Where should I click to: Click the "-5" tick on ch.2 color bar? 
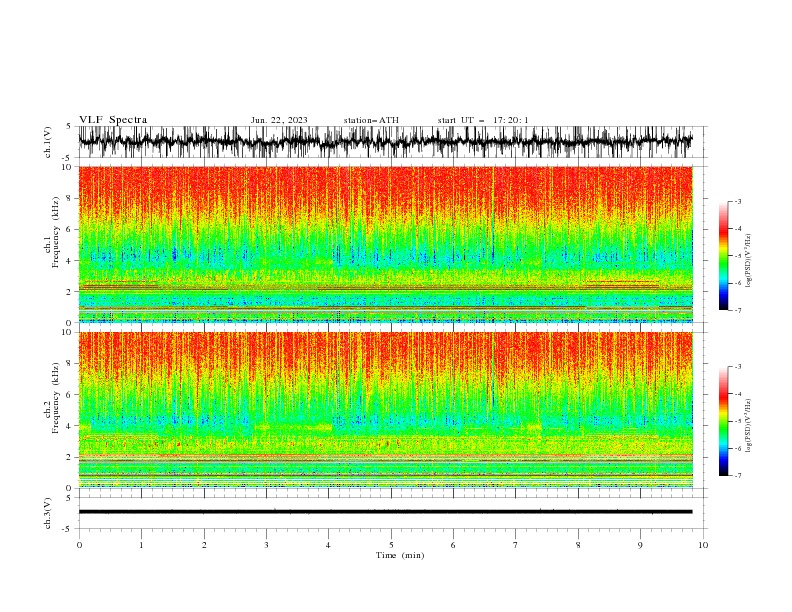click(738, 421)
